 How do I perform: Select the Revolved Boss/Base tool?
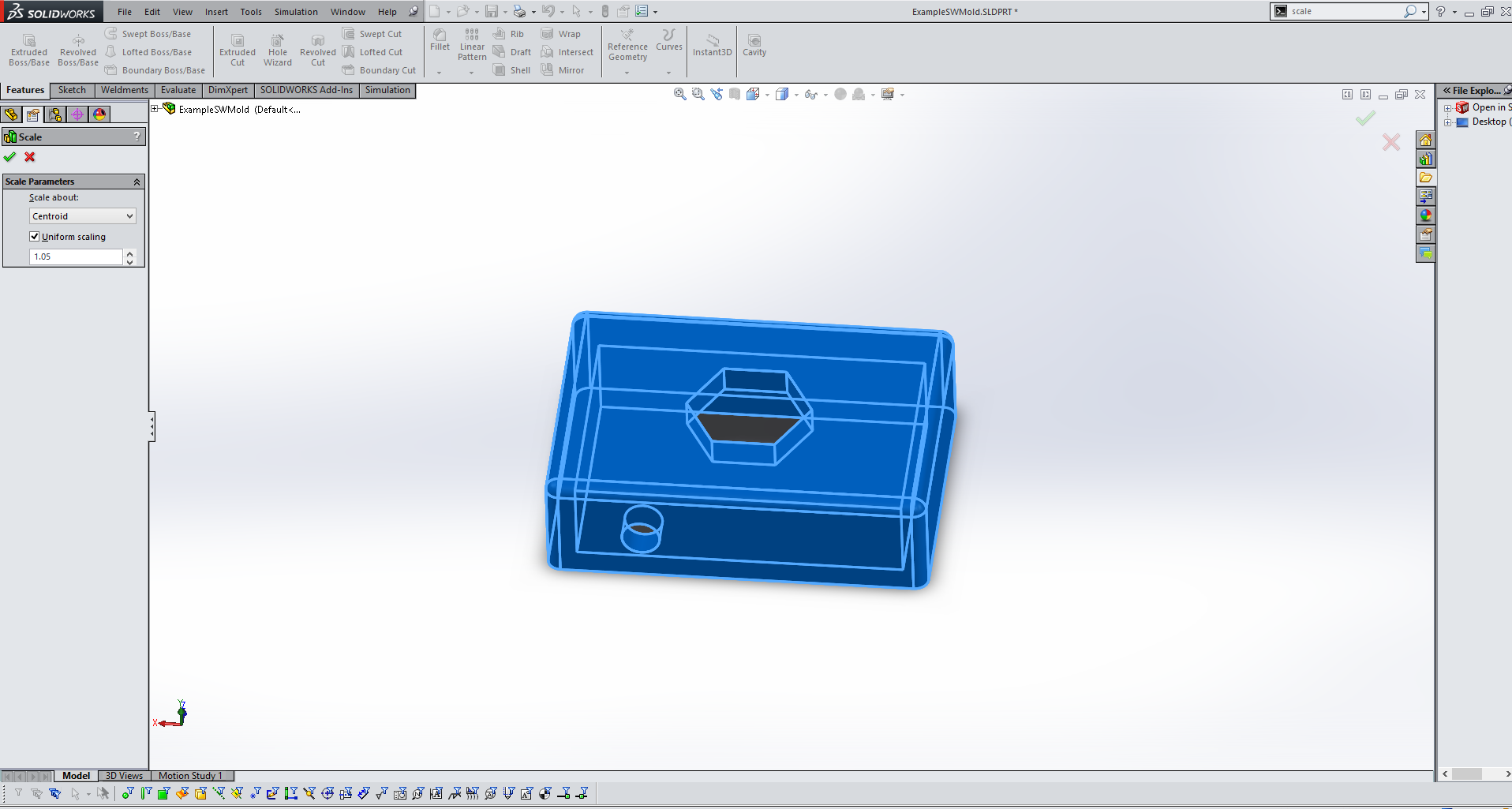pos(78,51)
